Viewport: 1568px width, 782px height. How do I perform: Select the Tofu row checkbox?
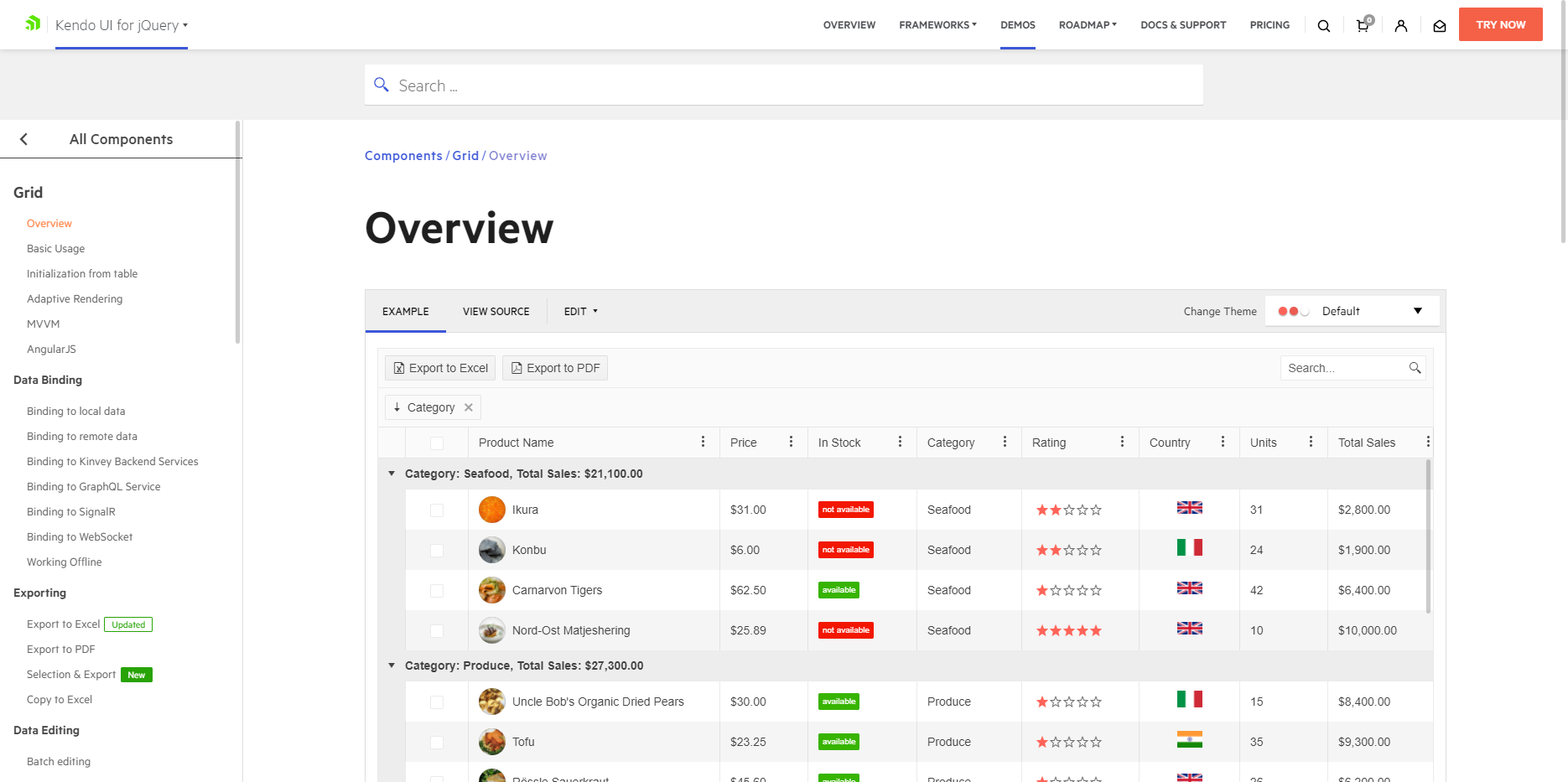[x=437, y=743]
